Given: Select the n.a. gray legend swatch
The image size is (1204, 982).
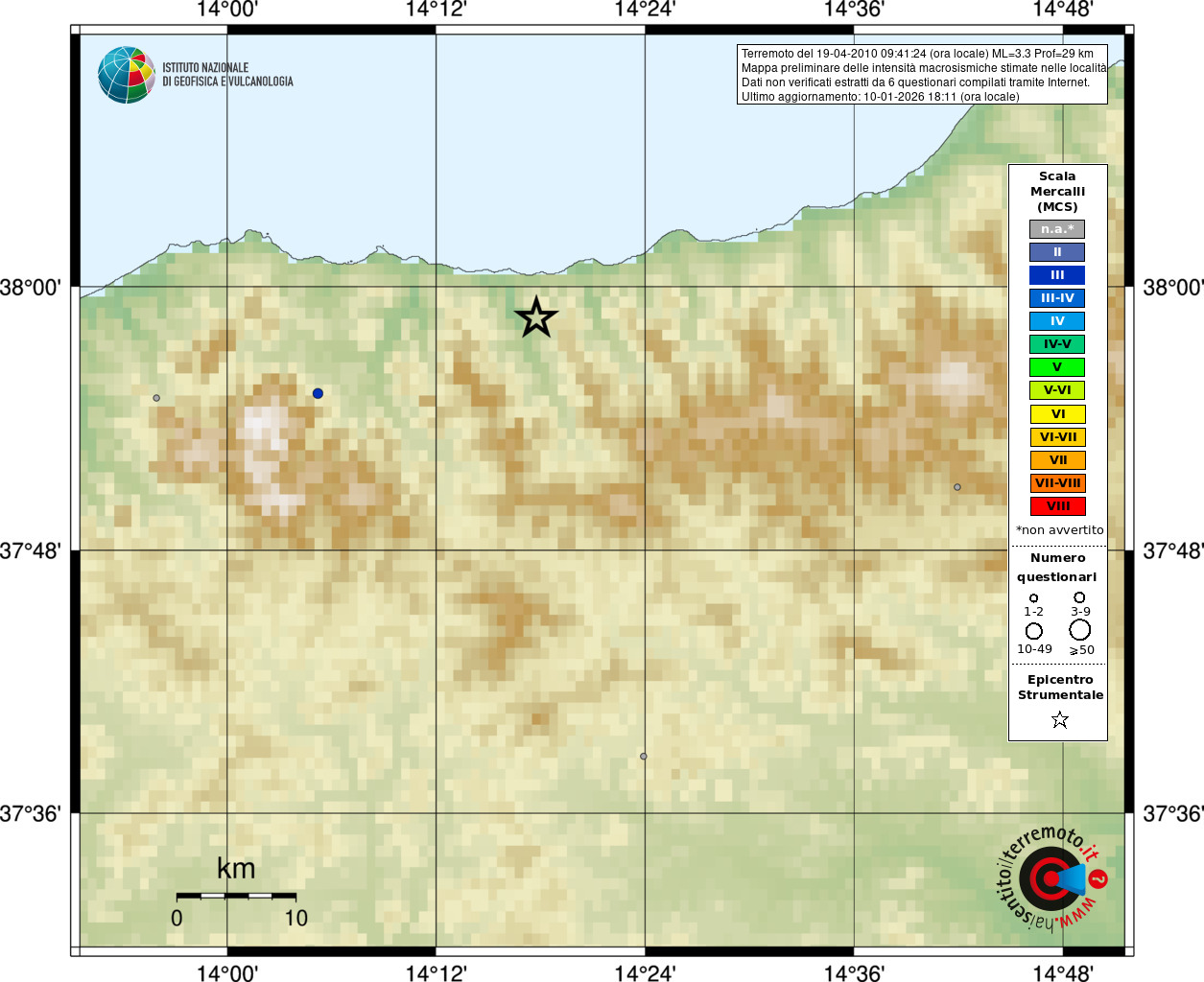Looking at the screenshot, I should 1057,229.
